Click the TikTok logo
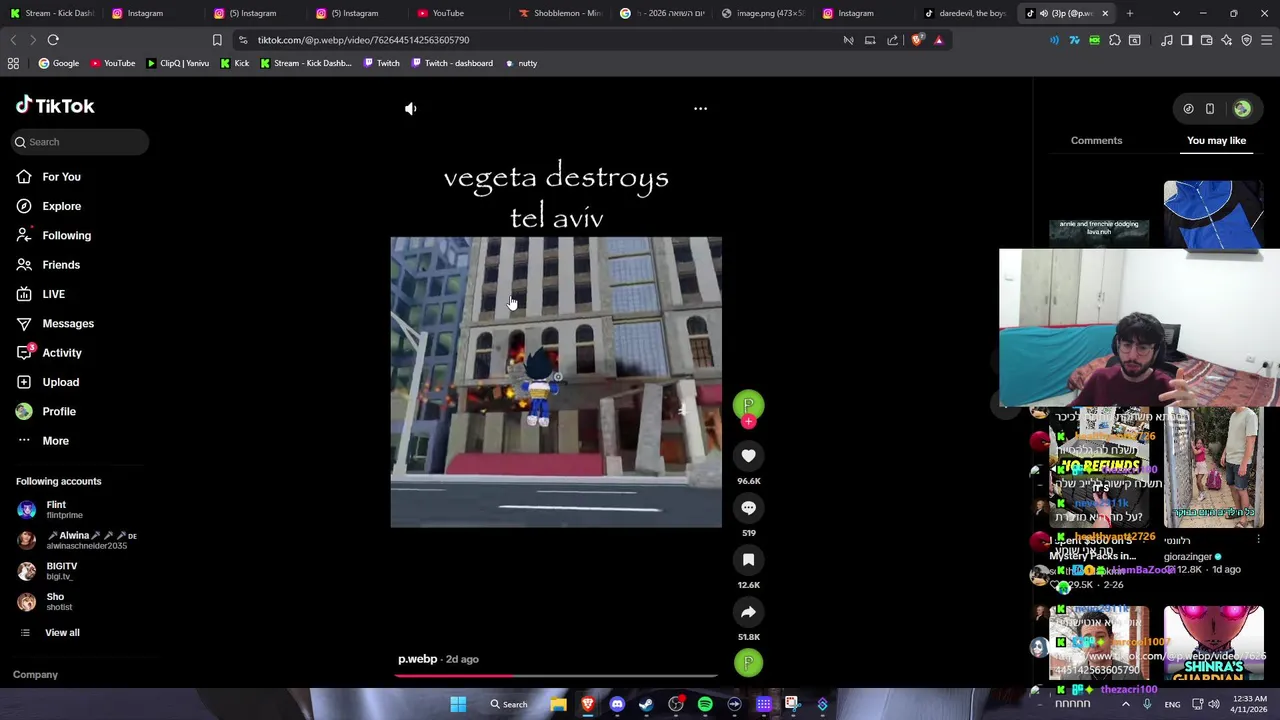Viewport: 1280px width, 720px height. 55,106
